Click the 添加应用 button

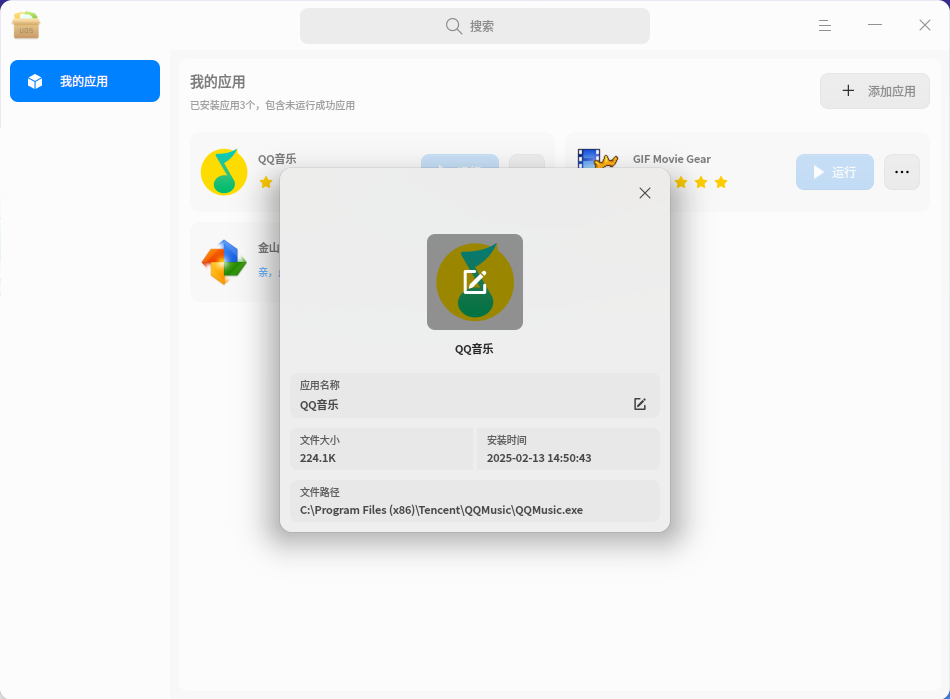[x=875, y=91]
